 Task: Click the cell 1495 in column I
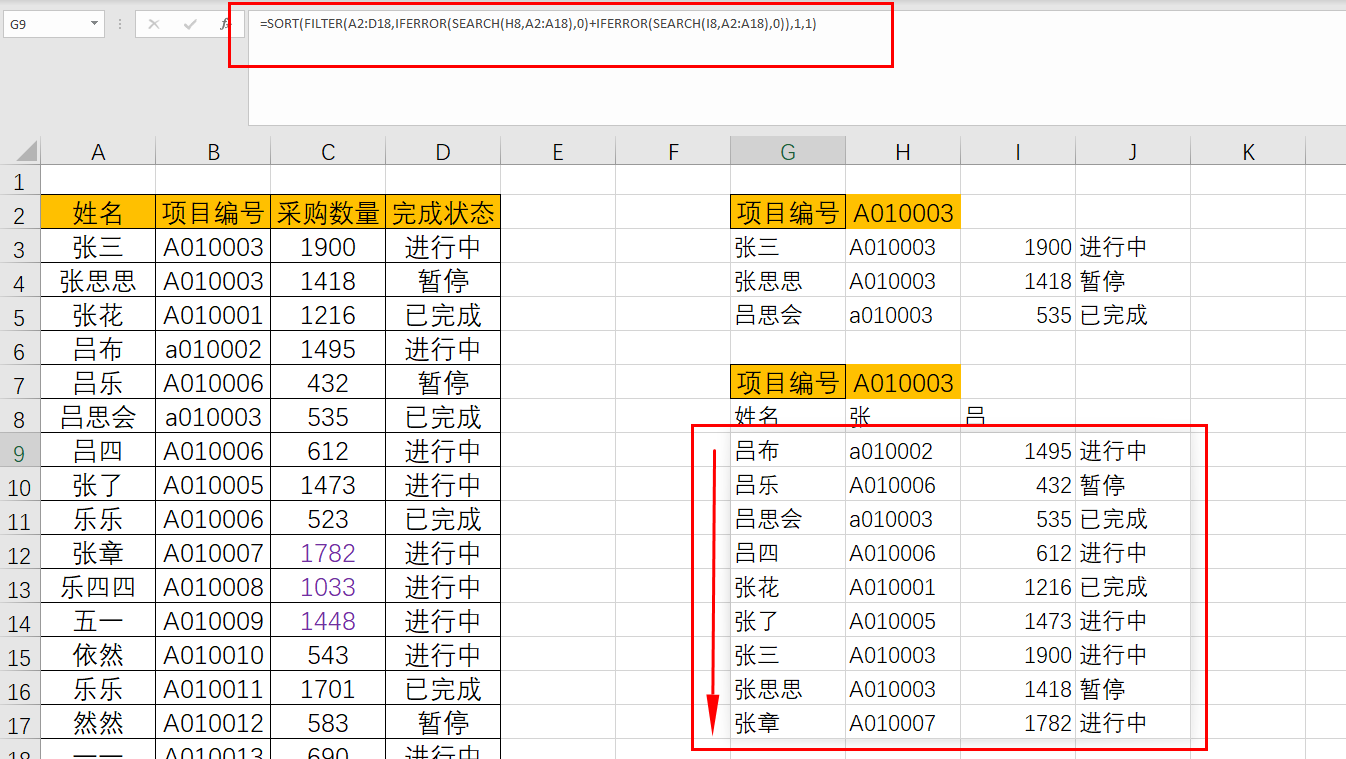pos(1018,451)
